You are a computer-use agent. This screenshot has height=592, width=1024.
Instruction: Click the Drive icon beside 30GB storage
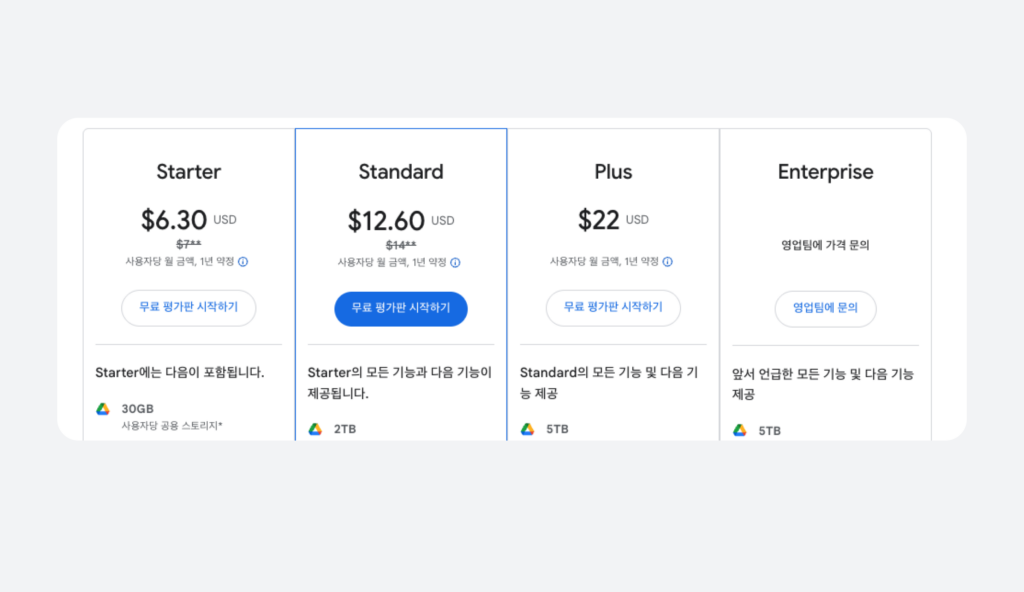(x=103, y=409)
